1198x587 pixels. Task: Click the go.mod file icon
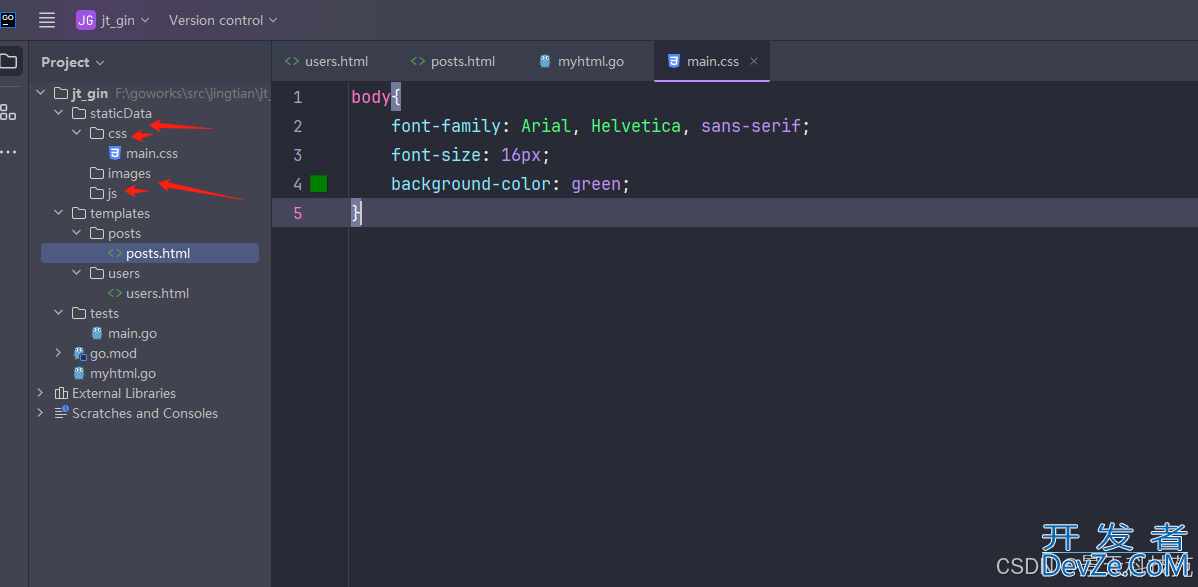point(79,353)
